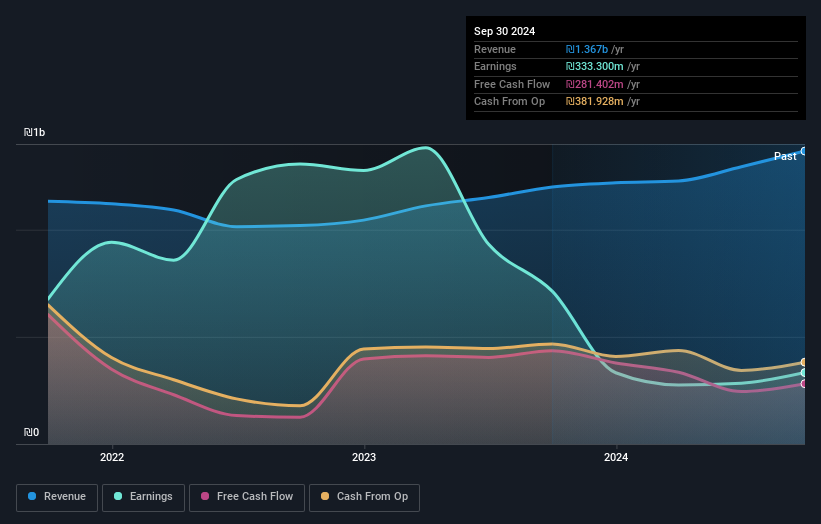Click the Revenue row label in tooltip
821x524 pixels.
click(495, 49)
